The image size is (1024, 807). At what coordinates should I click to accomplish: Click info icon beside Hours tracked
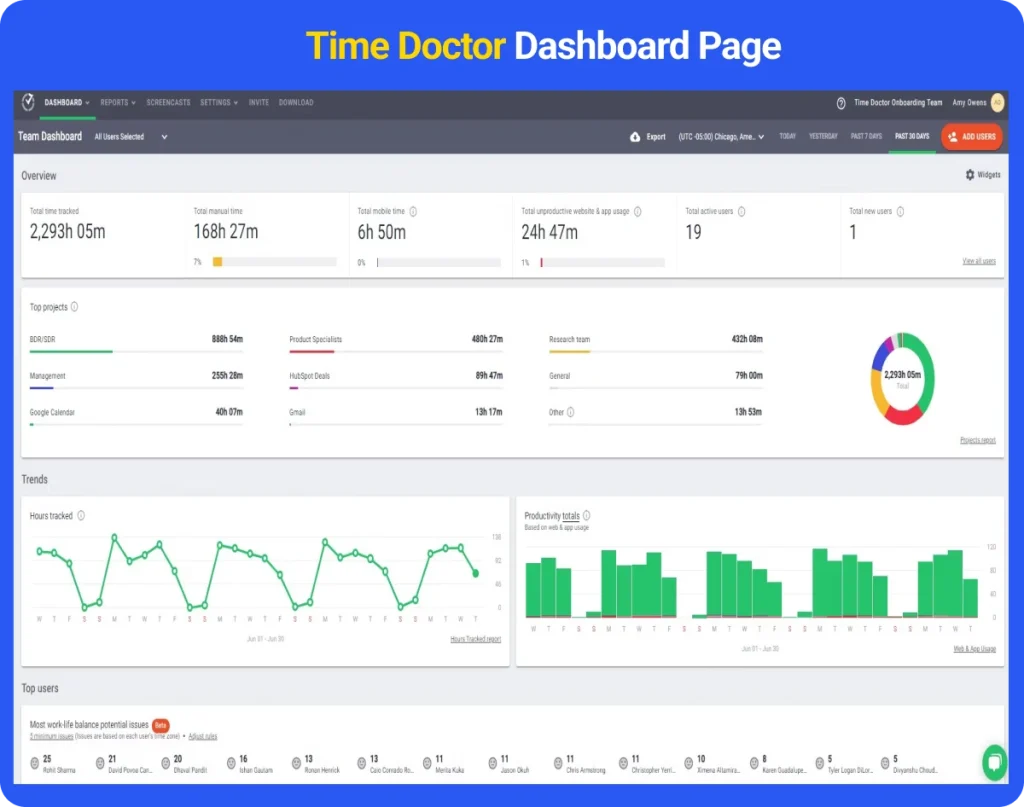pos(81,516)
